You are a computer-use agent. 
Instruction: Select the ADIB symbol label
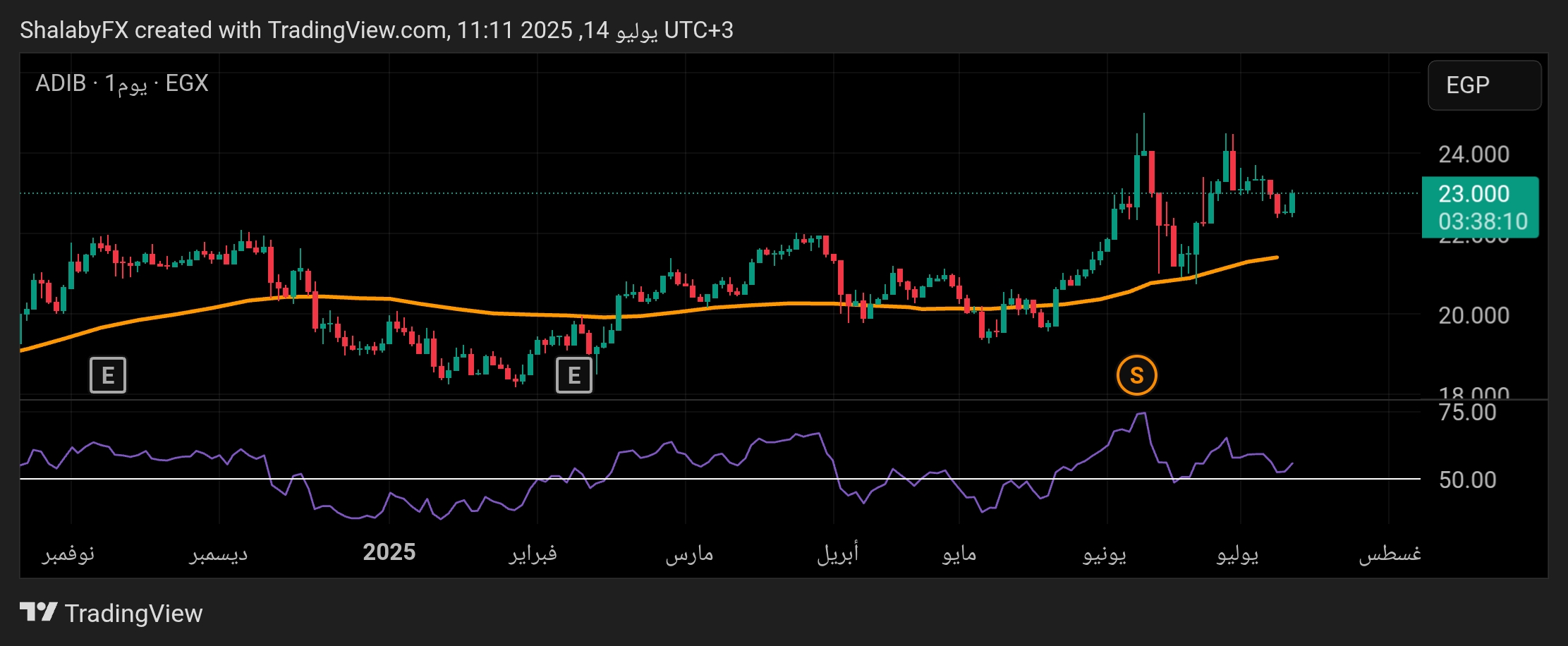(61, 83)
